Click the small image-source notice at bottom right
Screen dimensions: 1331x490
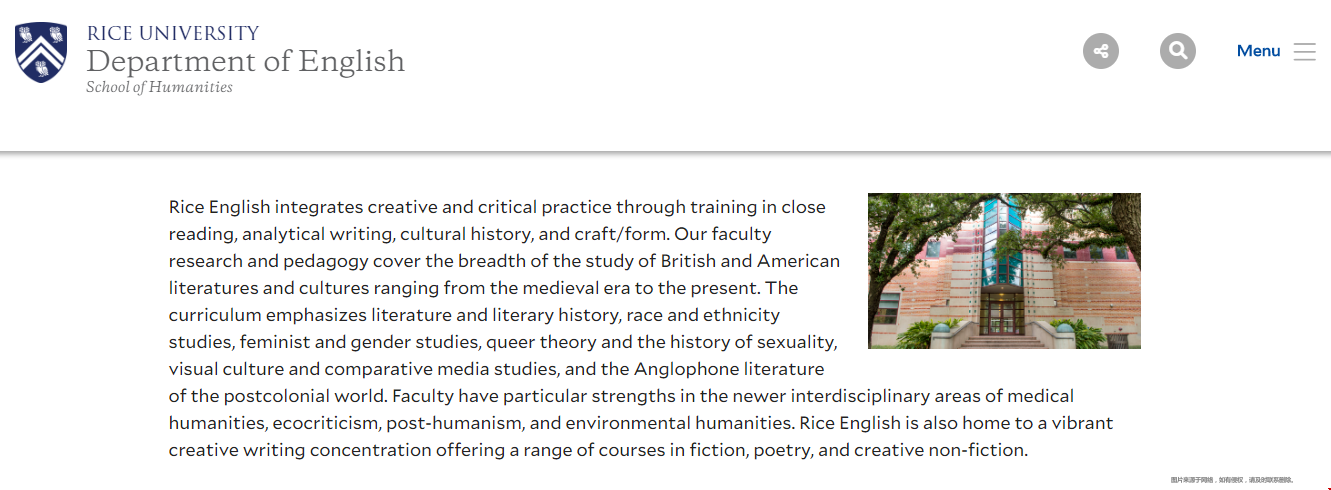[1231, 480]
